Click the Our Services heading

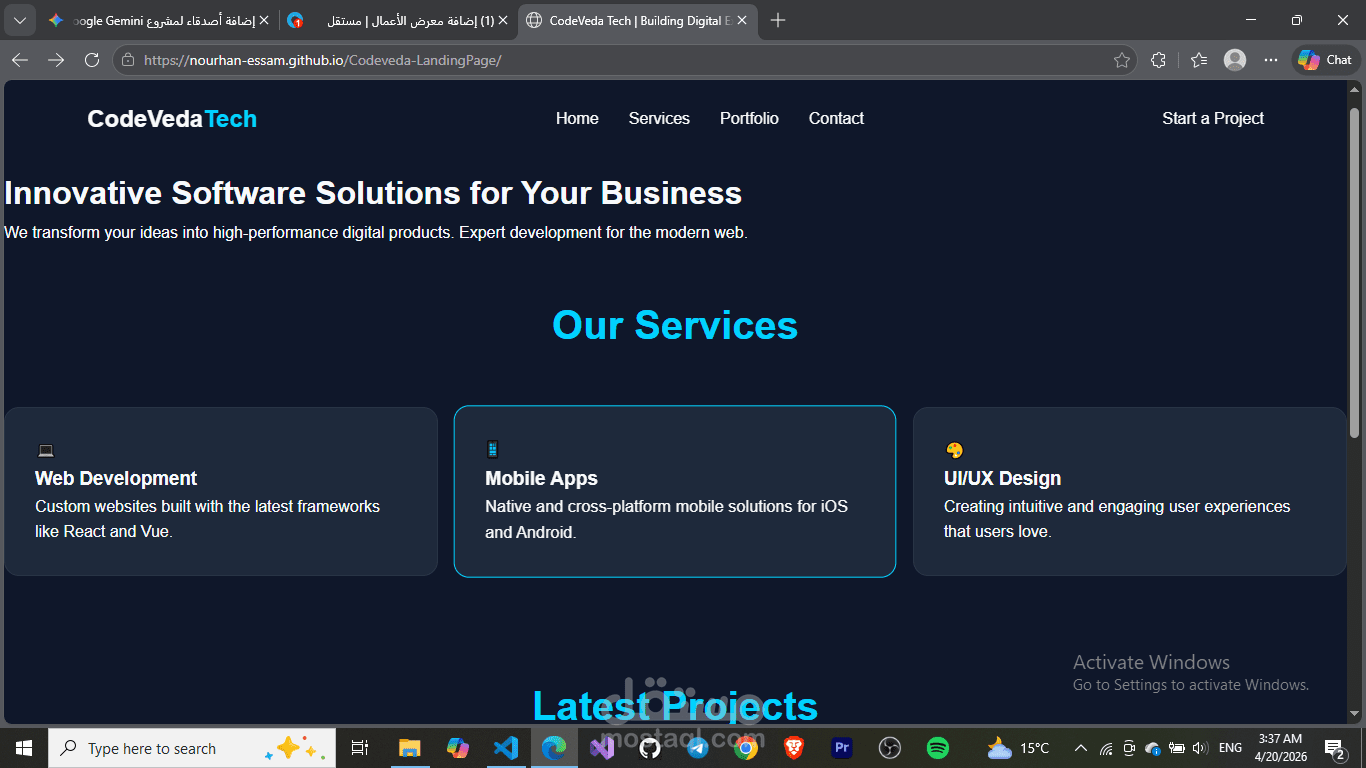point(675,325)
